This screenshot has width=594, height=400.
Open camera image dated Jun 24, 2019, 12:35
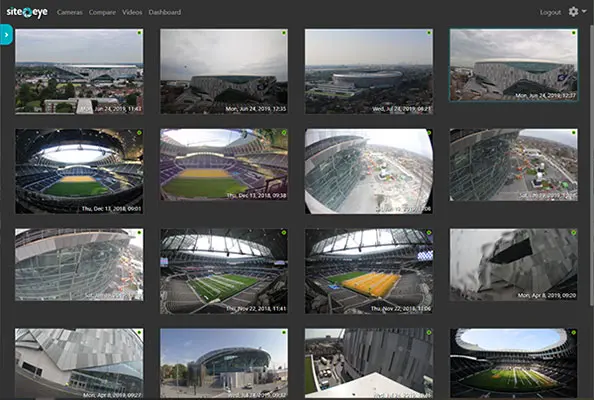[224, 72]
